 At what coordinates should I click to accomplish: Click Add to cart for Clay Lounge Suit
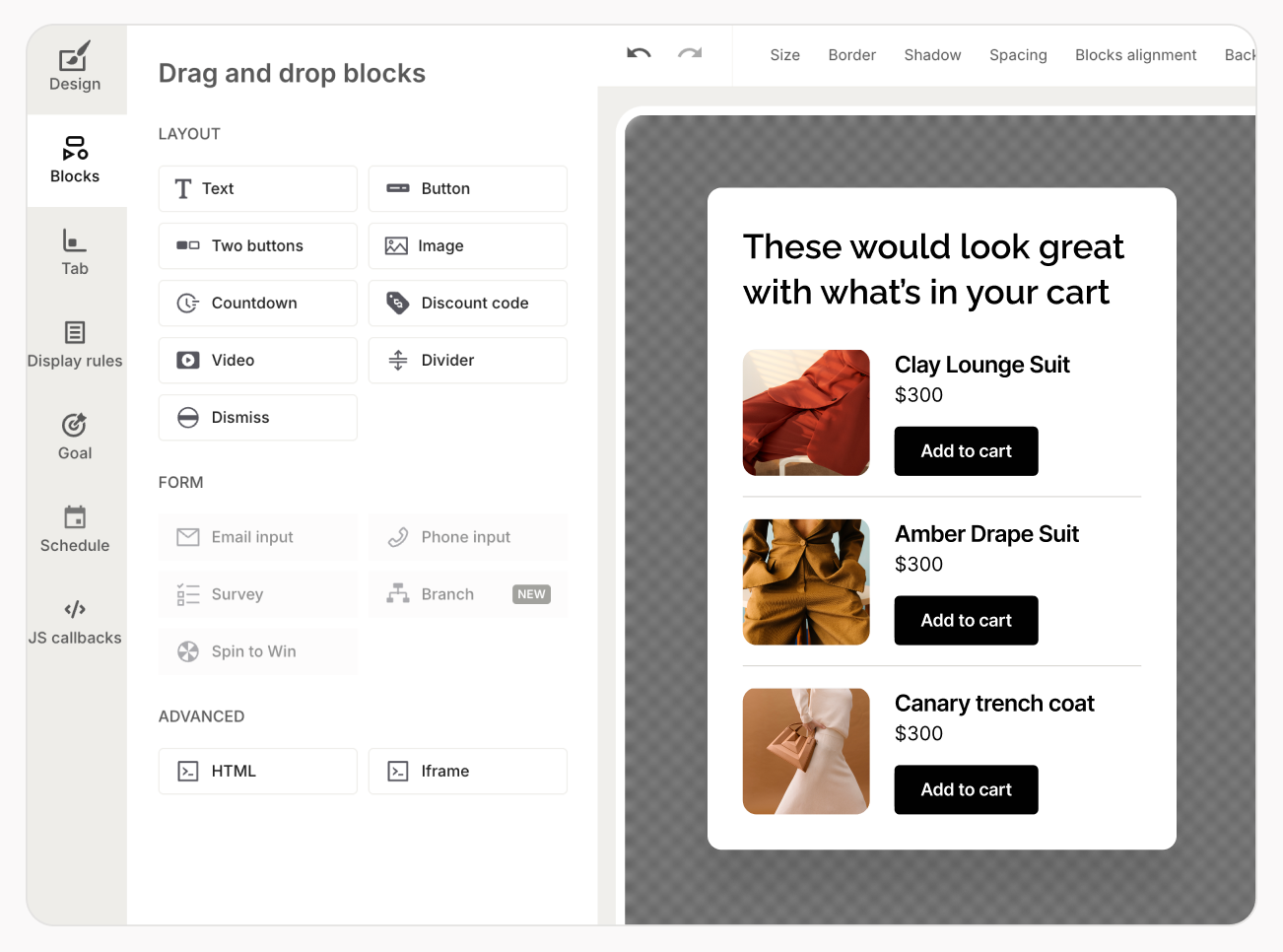coord(966,450)
